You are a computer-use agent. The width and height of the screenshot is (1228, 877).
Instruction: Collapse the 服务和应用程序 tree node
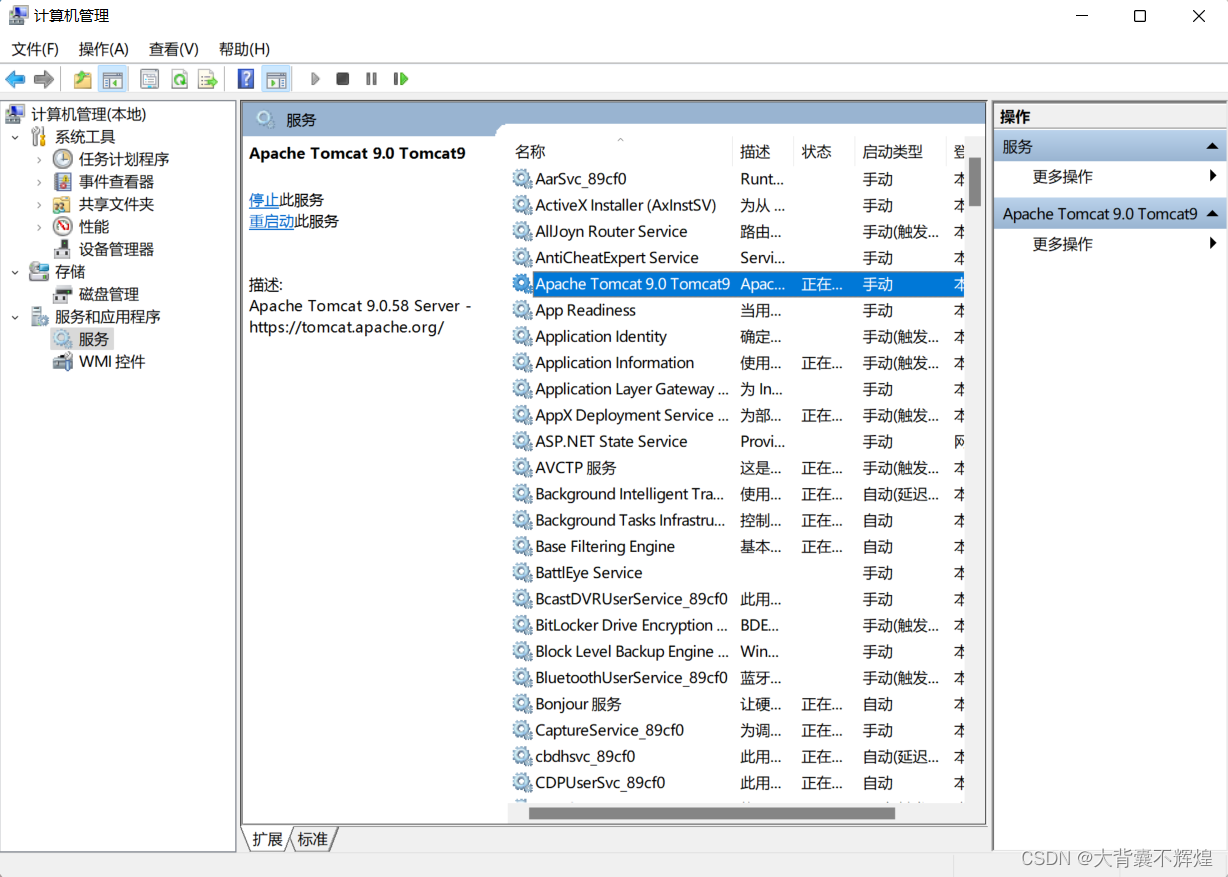15,317
